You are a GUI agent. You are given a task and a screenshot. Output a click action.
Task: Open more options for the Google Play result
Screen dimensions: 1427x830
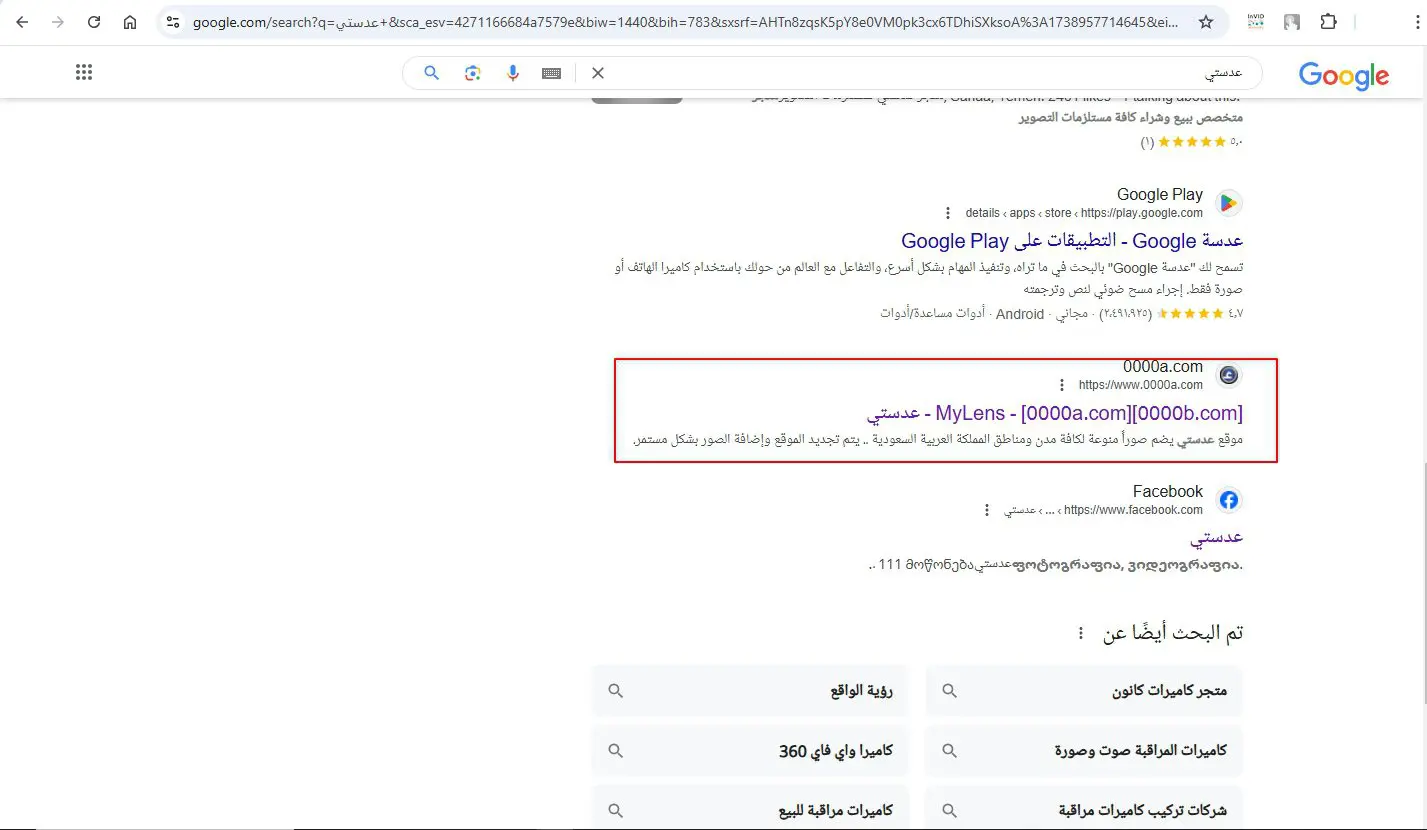[948, 213]
